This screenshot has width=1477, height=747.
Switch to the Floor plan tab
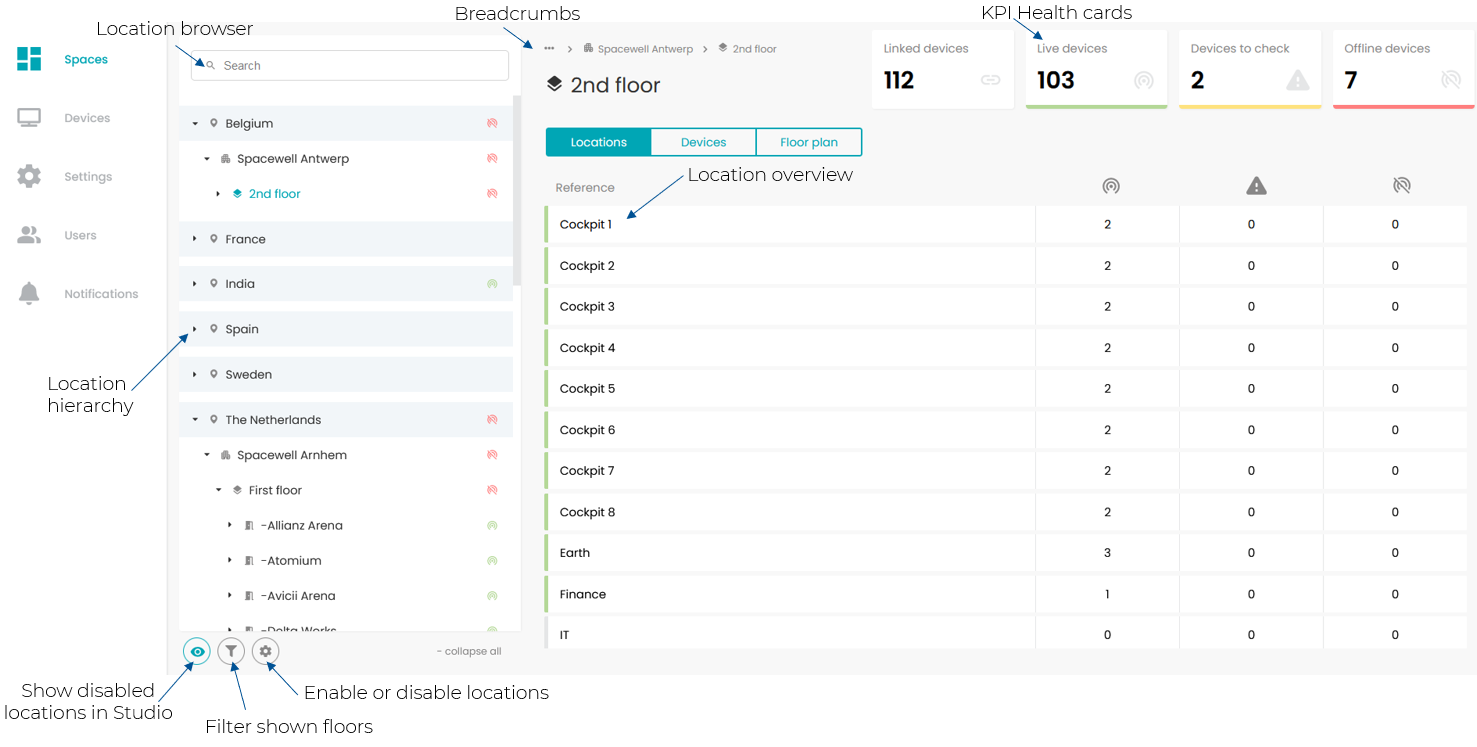click(809, 142)
